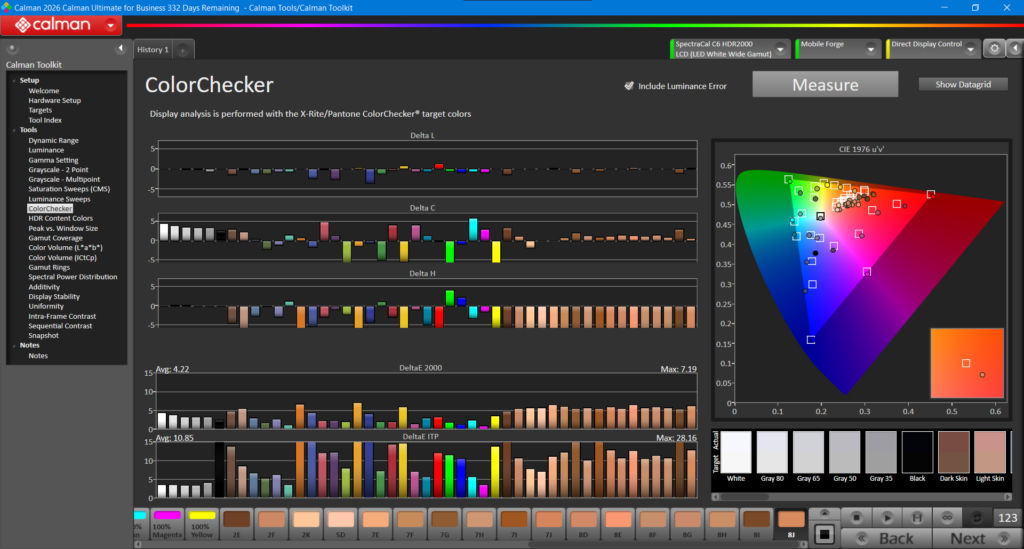Select the ColorChecker tool in sidebar
The width and height of the screenshot is (1024, 549).
click(50, 208)
